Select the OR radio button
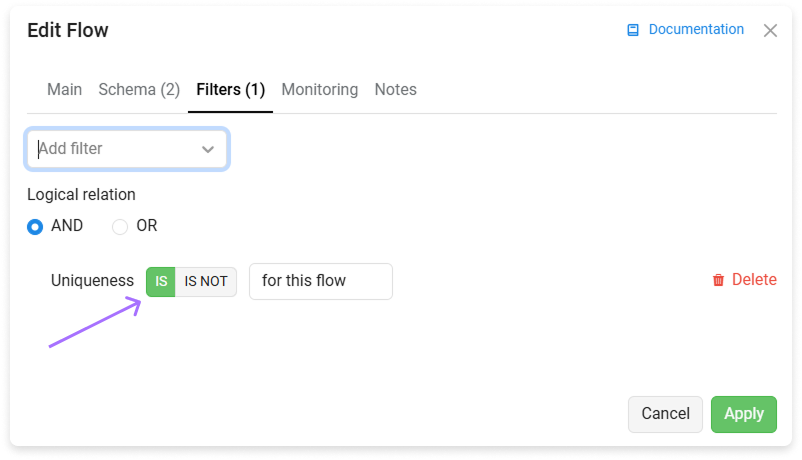The image size is (802, 460). click(120, 227)
